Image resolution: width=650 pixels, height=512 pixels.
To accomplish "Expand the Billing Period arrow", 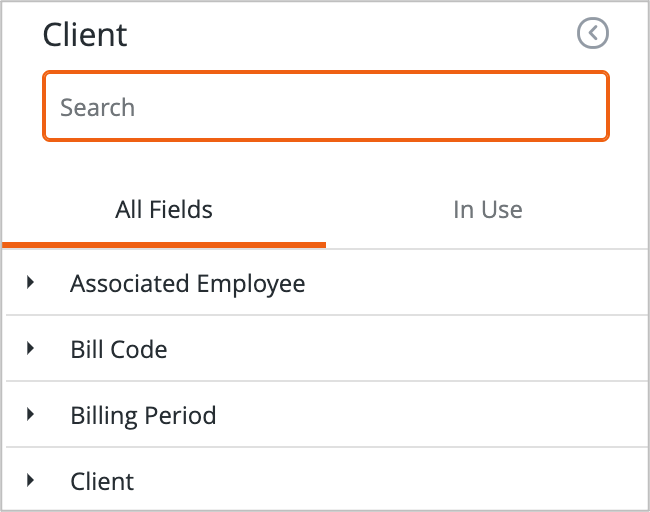I will [31, 414].
